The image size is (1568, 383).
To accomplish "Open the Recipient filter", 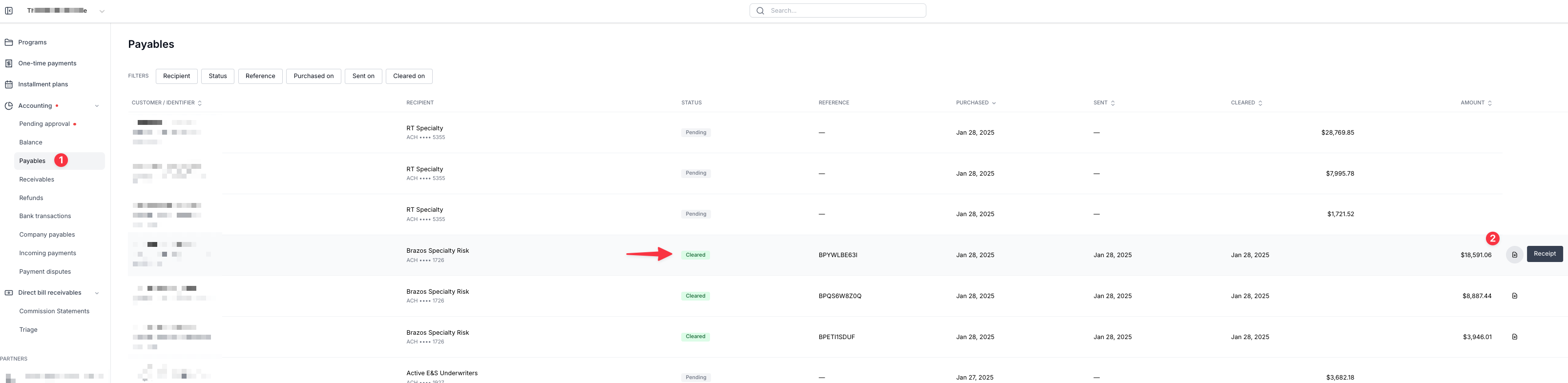I will (x=176, y=76).
